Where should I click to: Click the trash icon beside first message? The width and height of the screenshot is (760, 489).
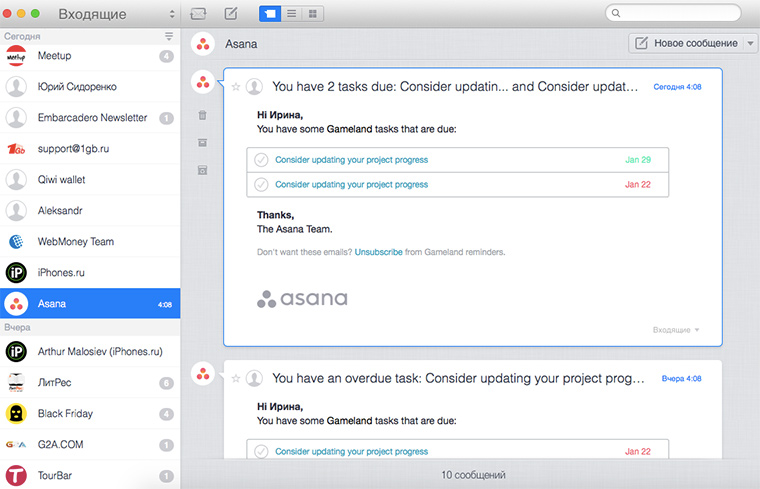click(203, 115)
